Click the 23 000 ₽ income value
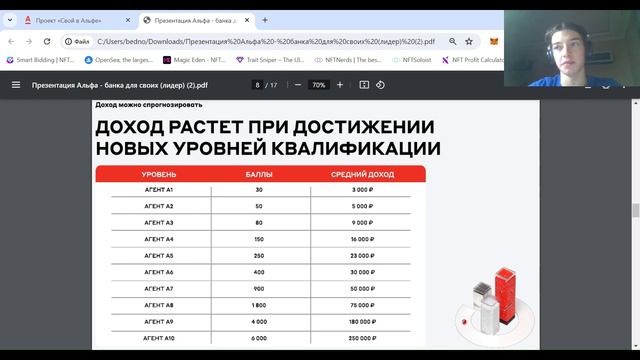The height and width of the screenshot is (360, 640). 362,256
